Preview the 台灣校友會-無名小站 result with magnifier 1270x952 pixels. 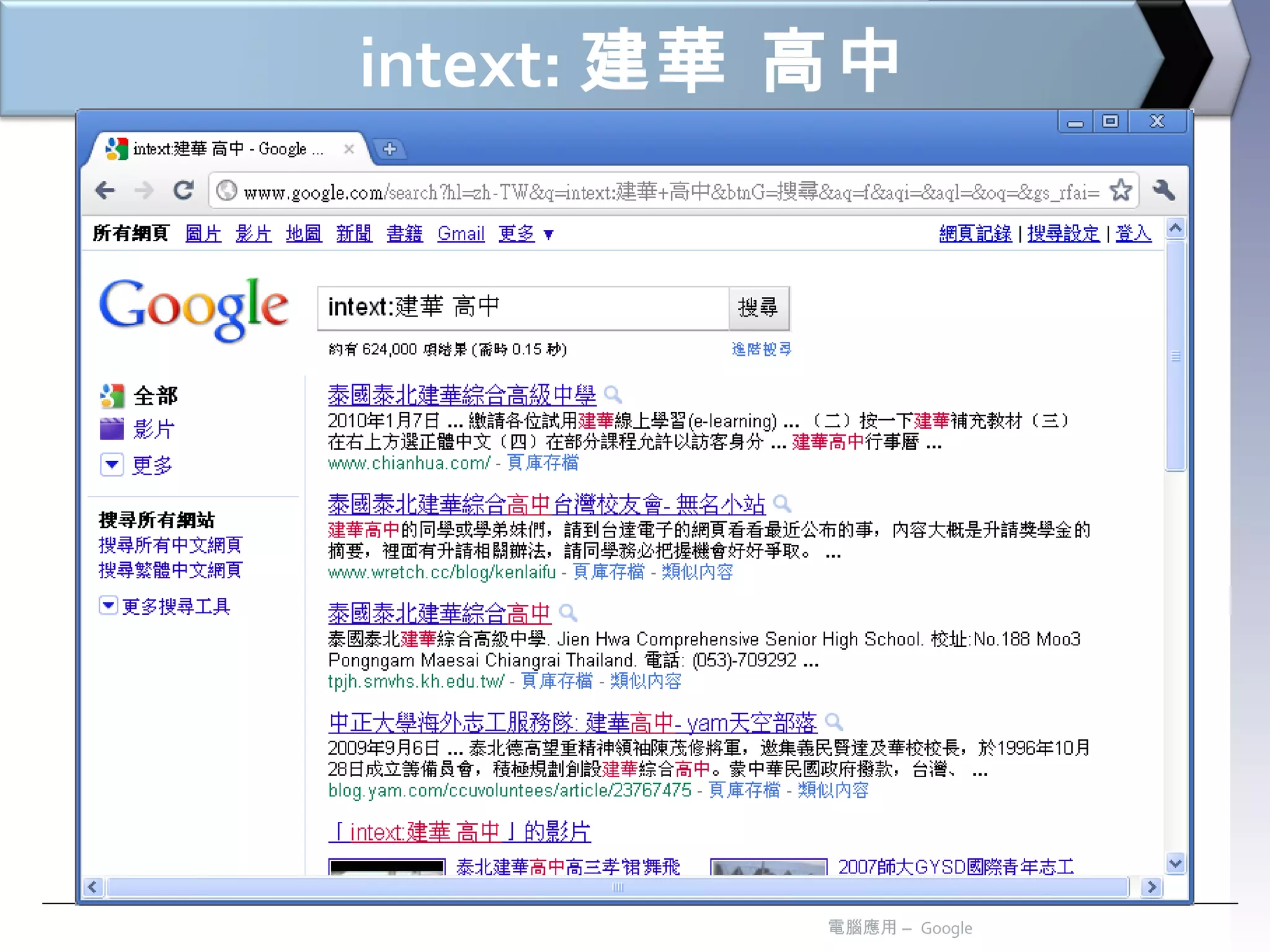[x=783, y=504]
